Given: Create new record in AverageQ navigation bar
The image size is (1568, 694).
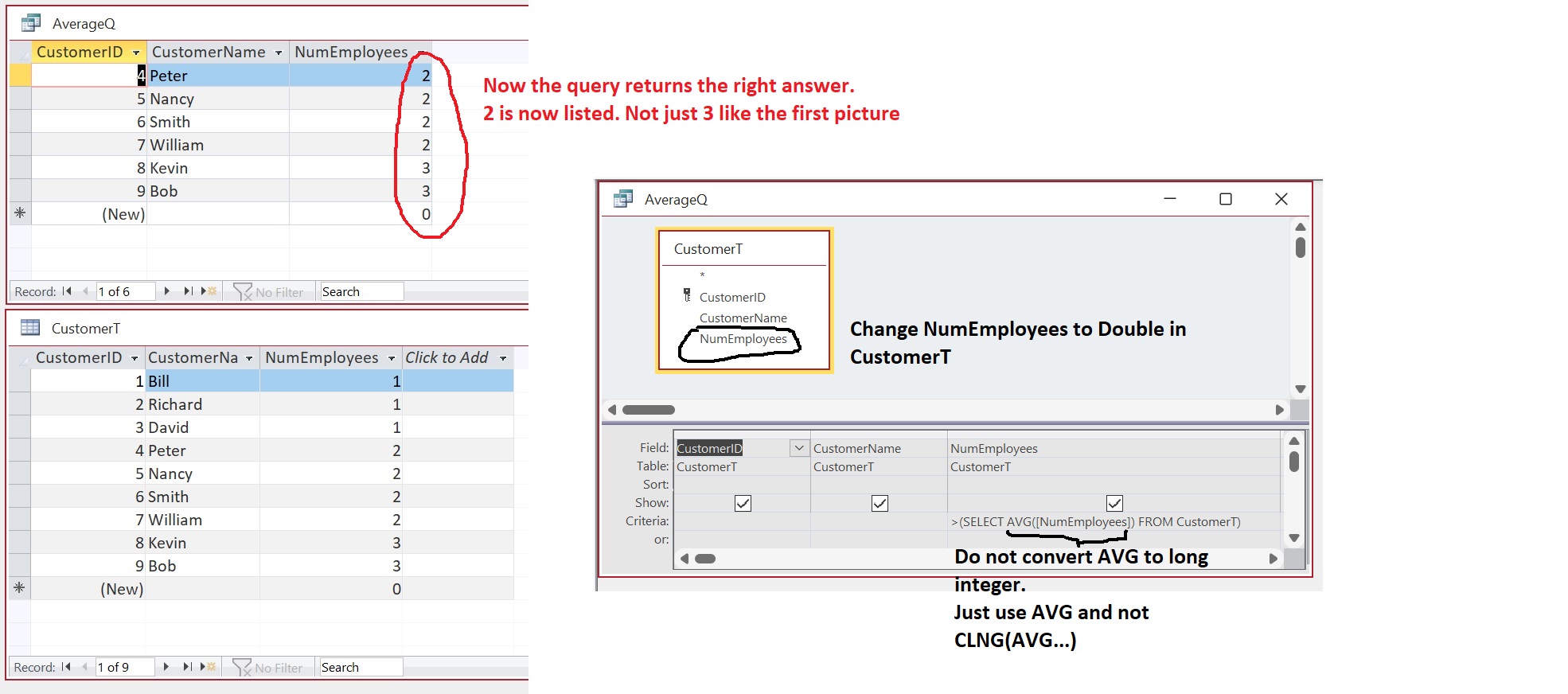Looking at the screenshot, I should click(x=209, y=291).
